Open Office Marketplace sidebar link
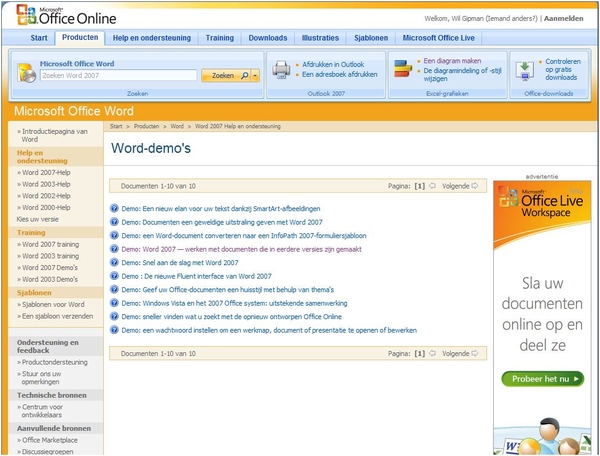This screenshot has height=456, width=600. (x=49, y=440)
